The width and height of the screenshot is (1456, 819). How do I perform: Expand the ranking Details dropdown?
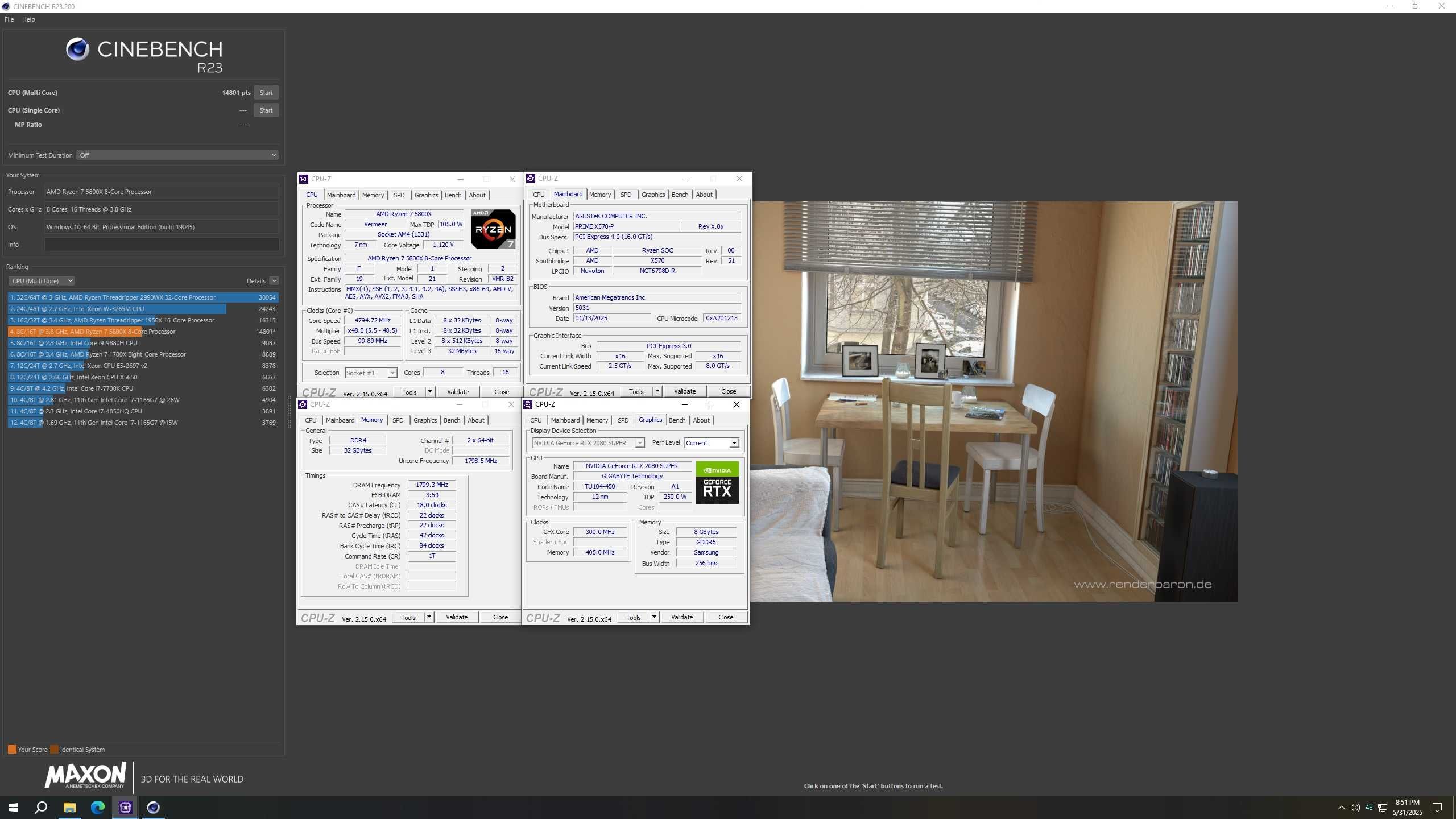(274, 281)
